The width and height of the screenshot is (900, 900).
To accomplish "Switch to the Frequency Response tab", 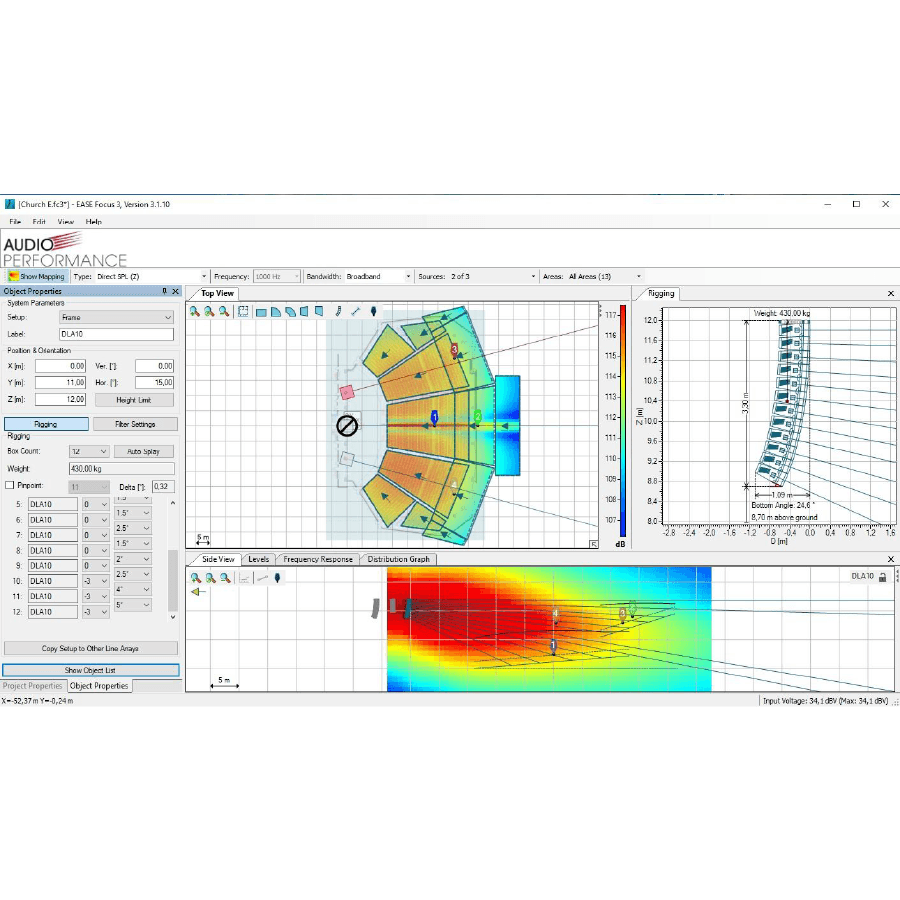I will click(317, 559).
